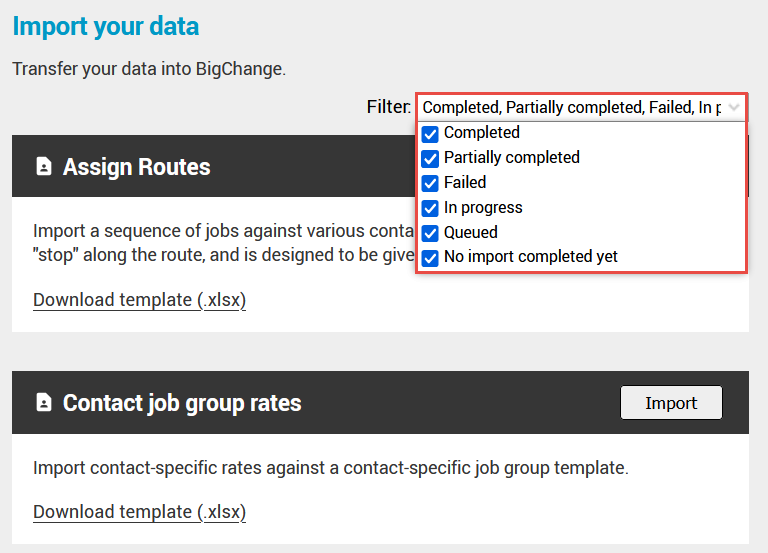Disable the Failed filter option

(x=430, y=183)
